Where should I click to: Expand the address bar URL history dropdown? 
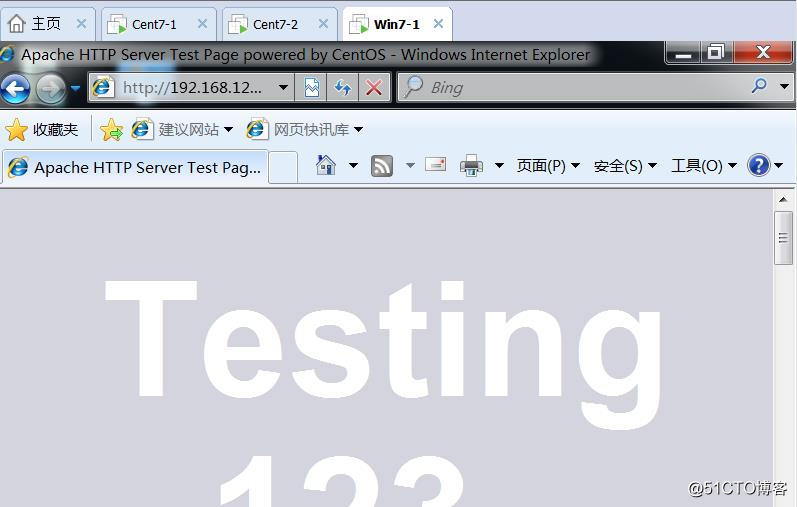tap(284, 87)
